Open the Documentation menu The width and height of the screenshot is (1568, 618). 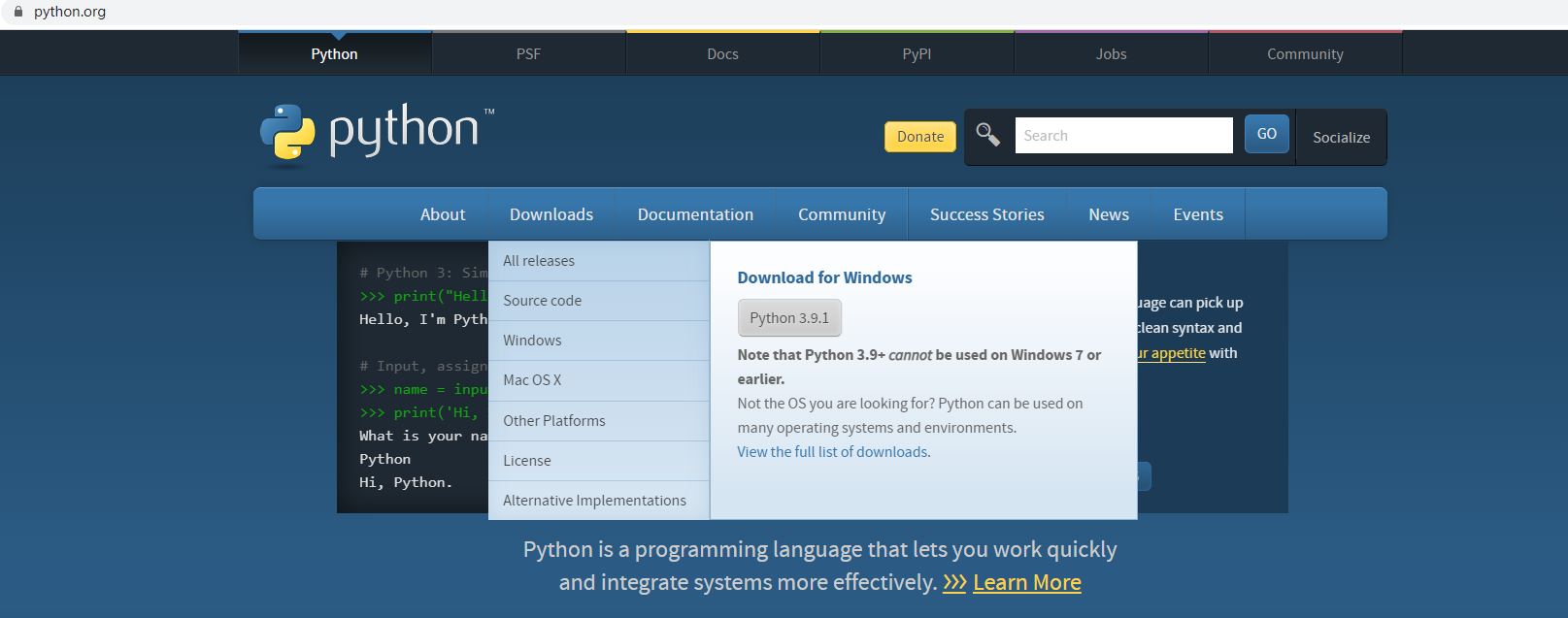695,214
